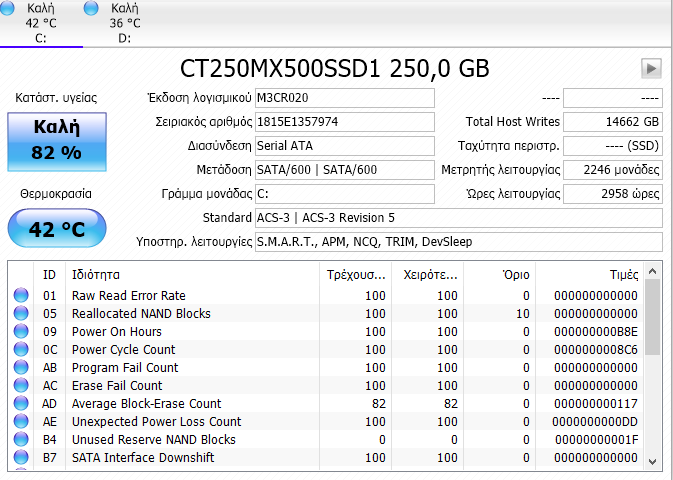Click status orb for Power On Hours
Screen dimensions: 673x480
(x=21, y=331)
